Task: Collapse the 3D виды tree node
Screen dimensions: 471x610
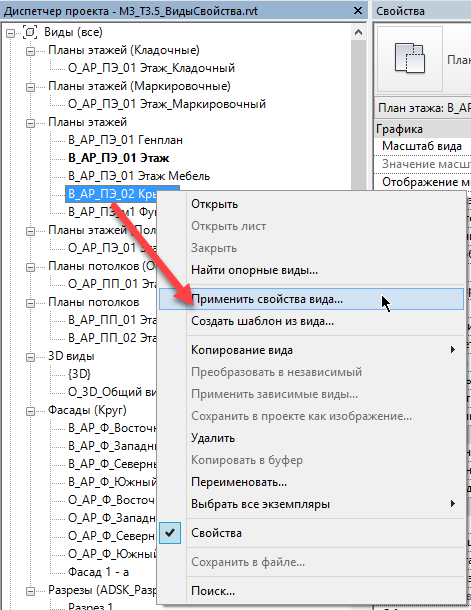Action: pos(30,357)
